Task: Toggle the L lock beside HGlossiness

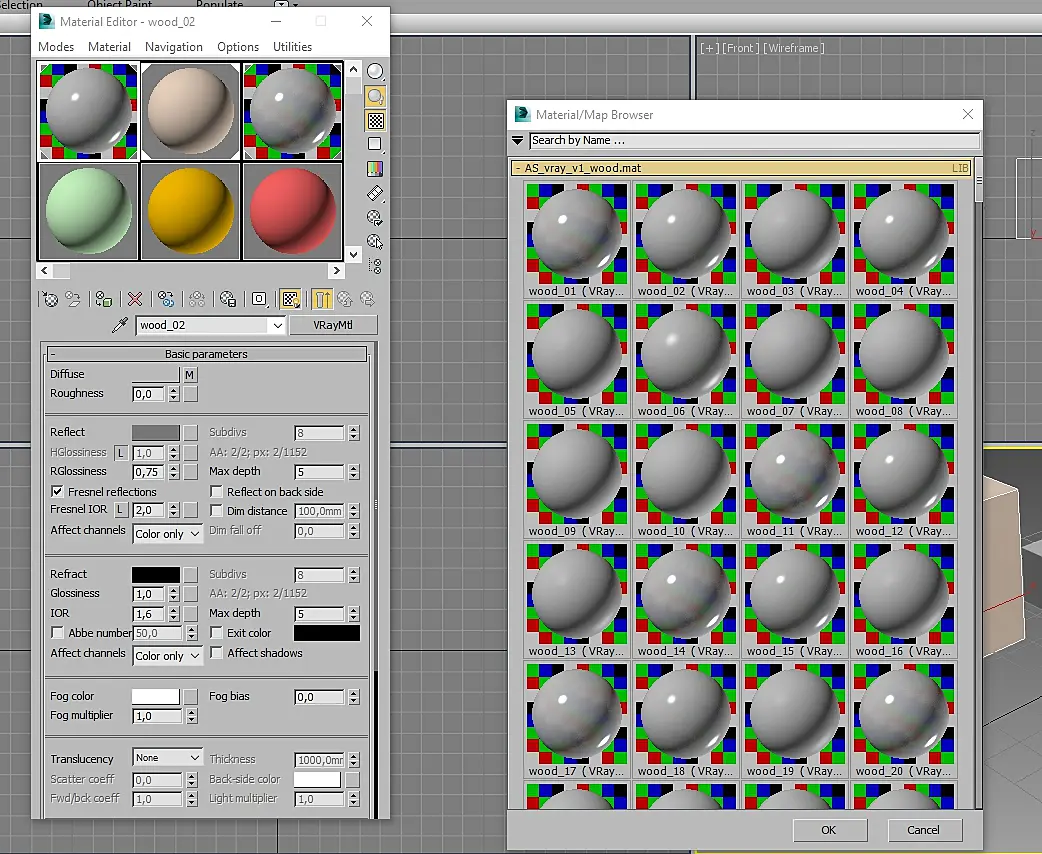Action: click(120, 453)
